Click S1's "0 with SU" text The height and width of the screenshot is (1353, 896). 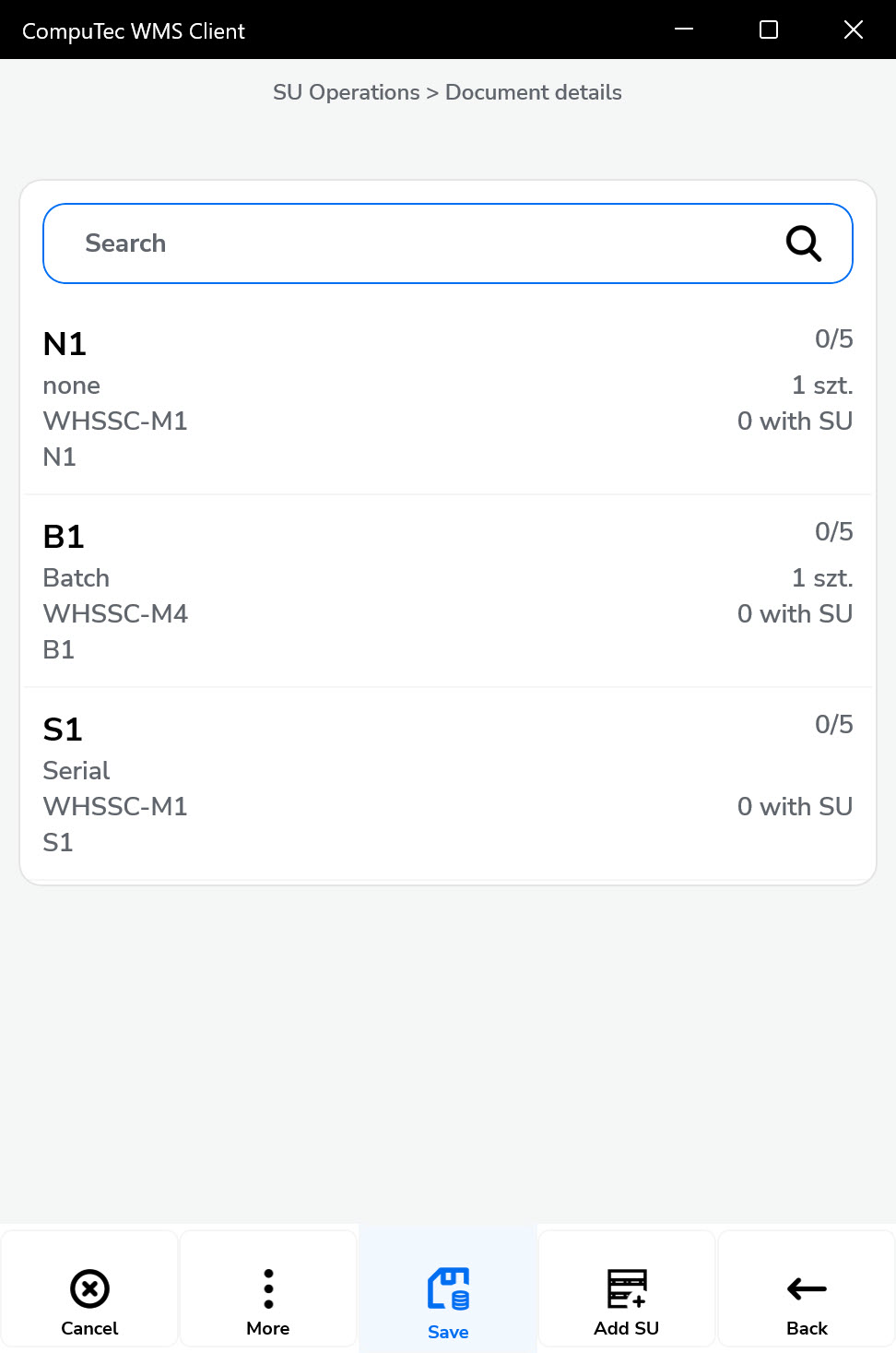click(795, 807)
